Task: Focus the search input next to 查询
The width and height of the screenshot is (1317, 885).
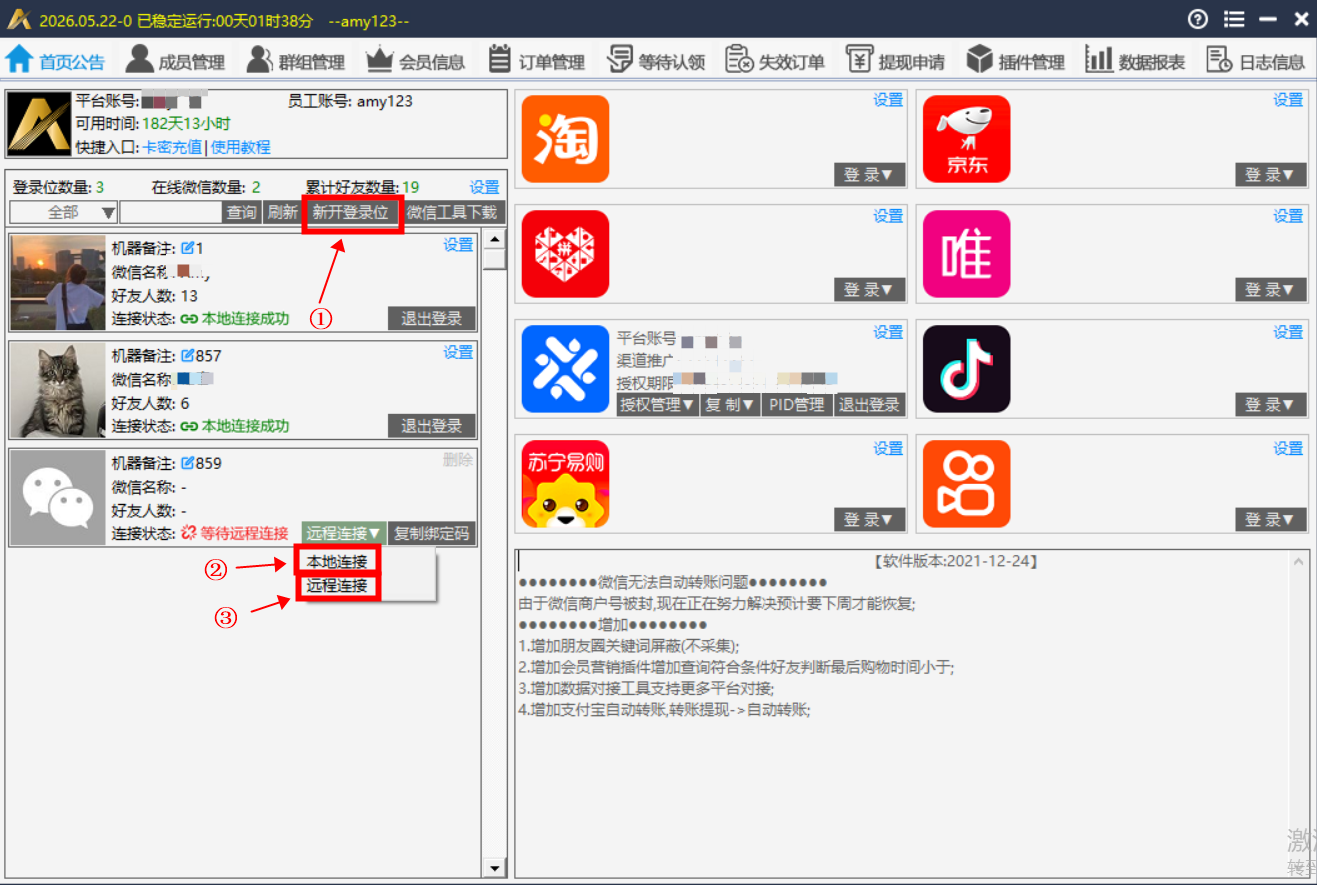Action: pos(170,212)
